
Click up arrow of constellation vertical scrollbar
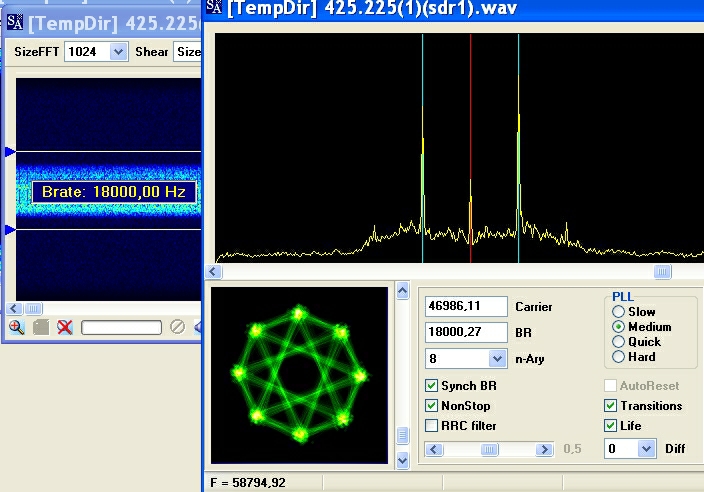(x=403, y=291)
